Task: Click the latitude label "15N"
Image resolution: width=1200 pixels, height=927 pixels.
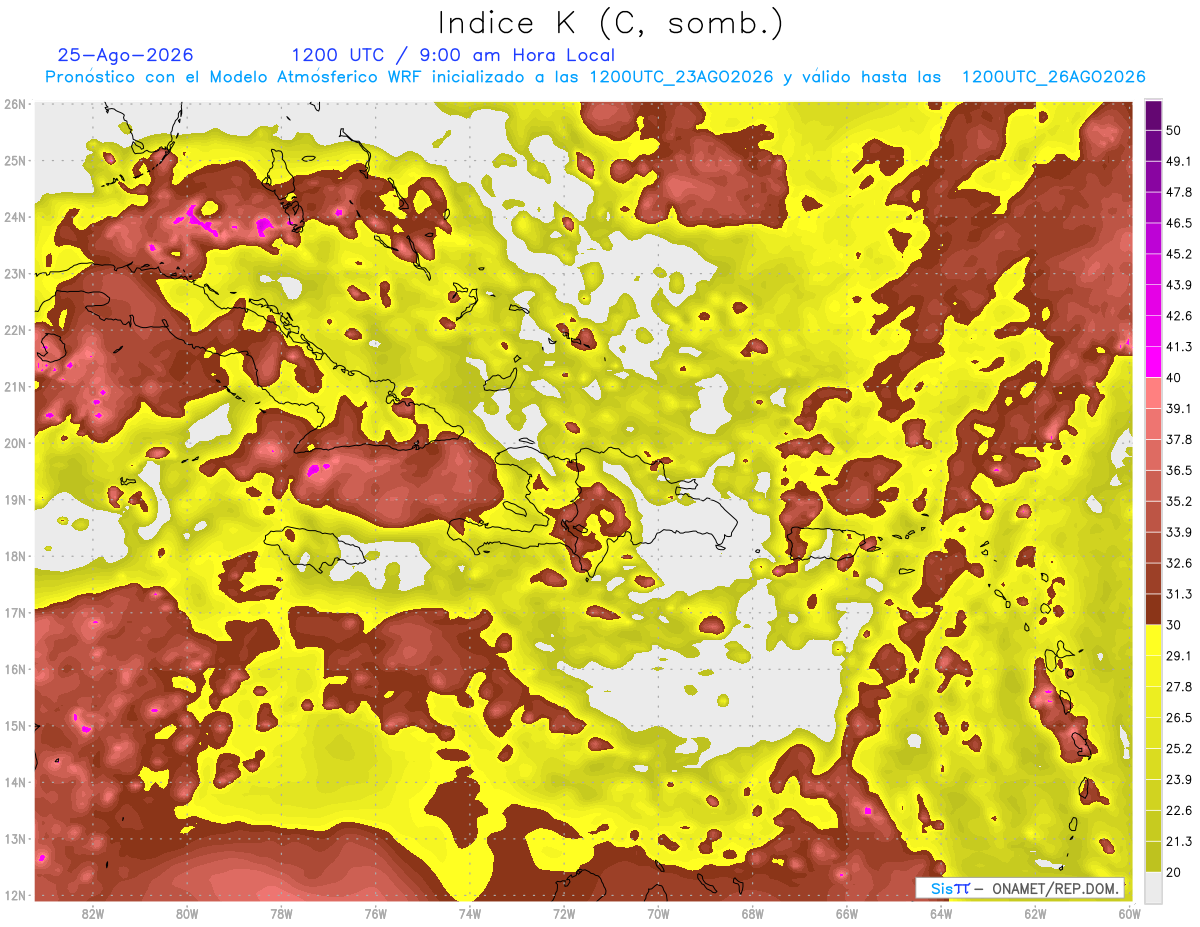Action: pyautogui.click(x=16, y=725)
